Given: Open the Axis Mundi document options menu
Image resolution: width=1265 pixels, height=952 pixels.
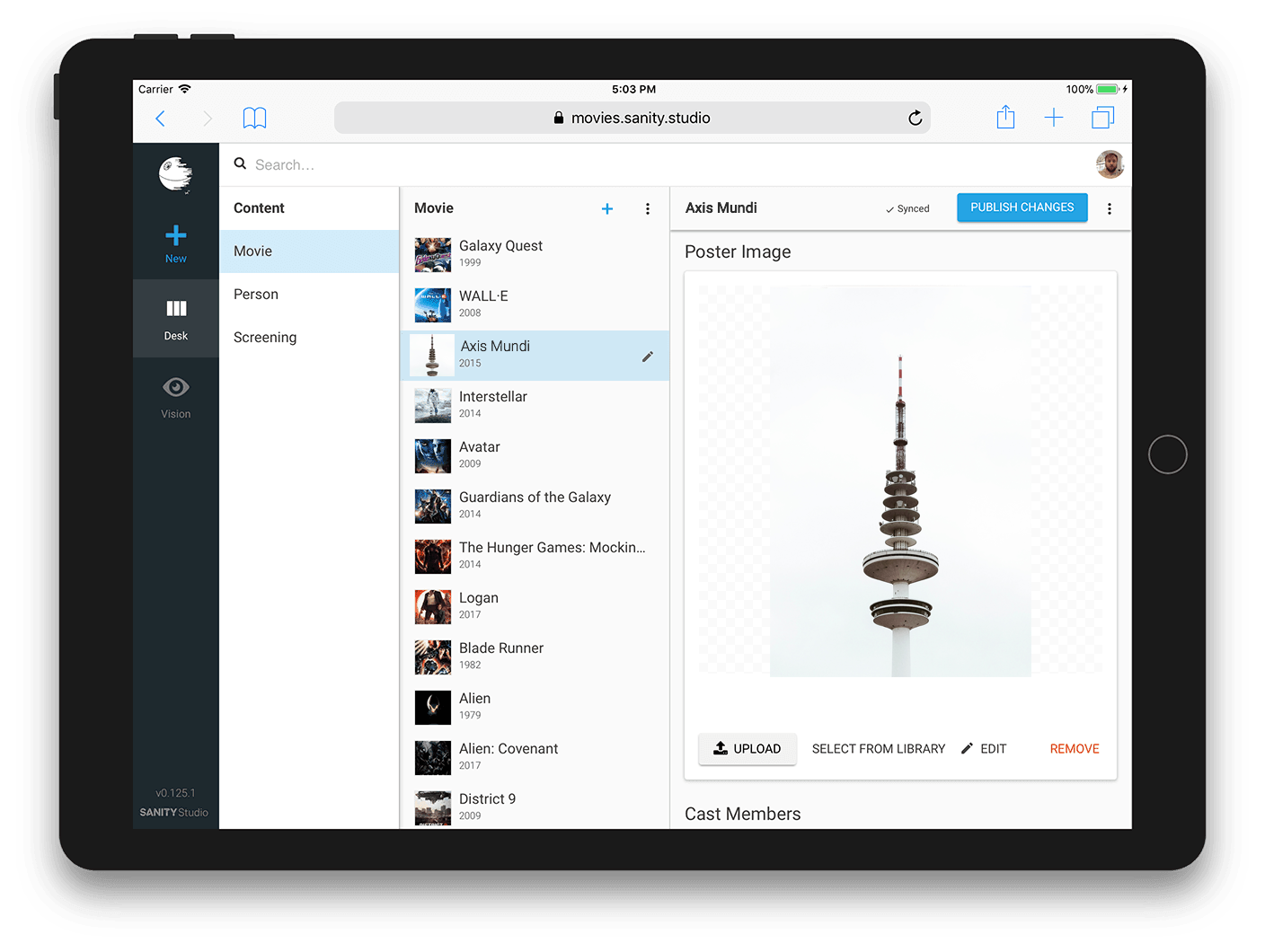Looking at the screenshot, I should (1109, 208).
